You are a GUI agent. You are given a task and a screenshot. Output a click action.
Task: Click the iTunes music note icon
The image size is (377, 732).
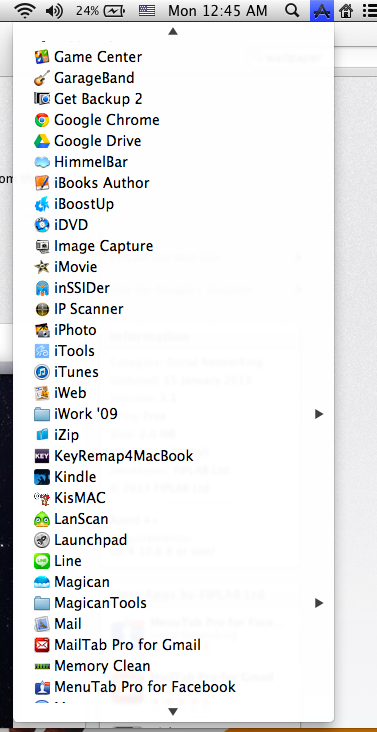coord(42,372)
